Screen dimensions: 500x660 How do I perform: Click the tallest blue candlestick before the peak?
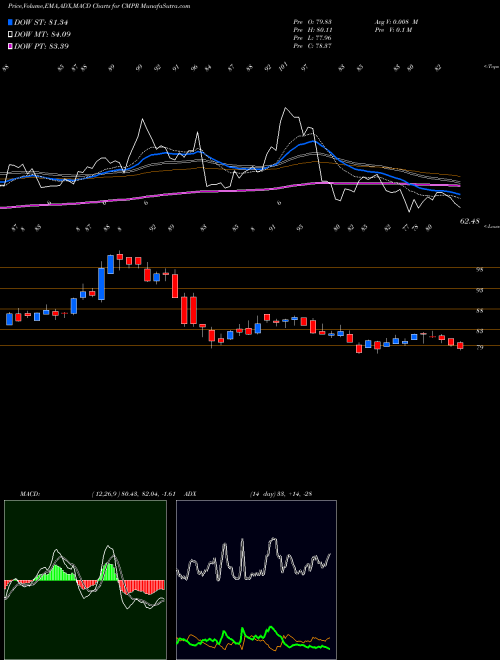[101, 284]
